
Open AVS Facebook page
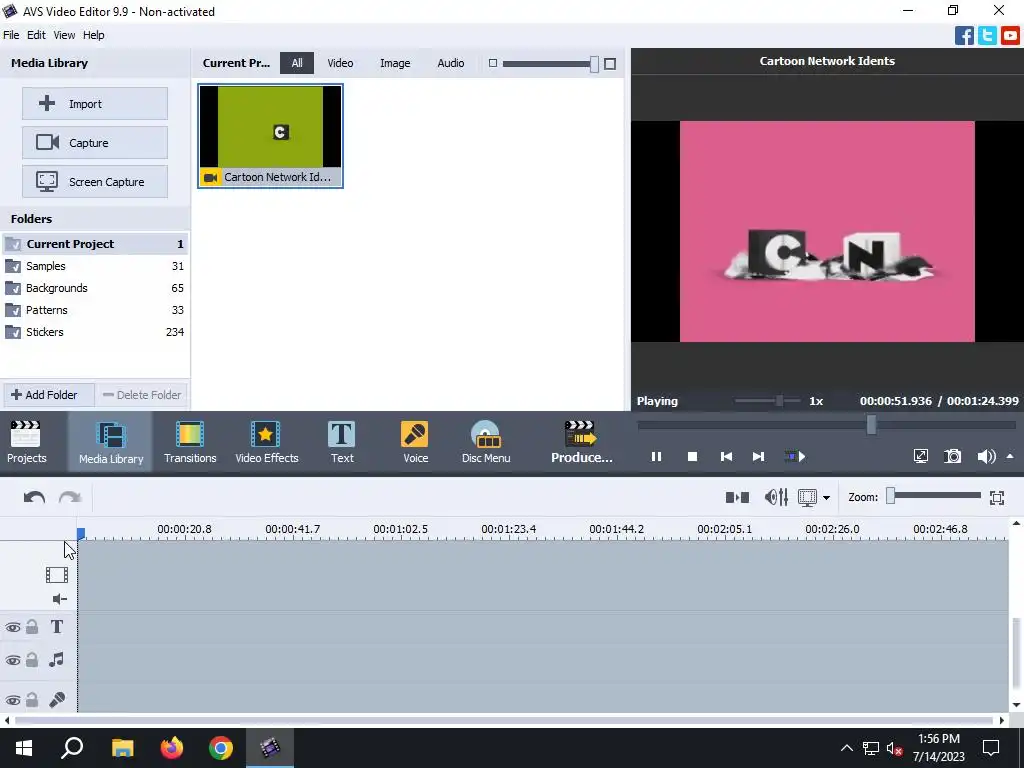coord(964,35)
